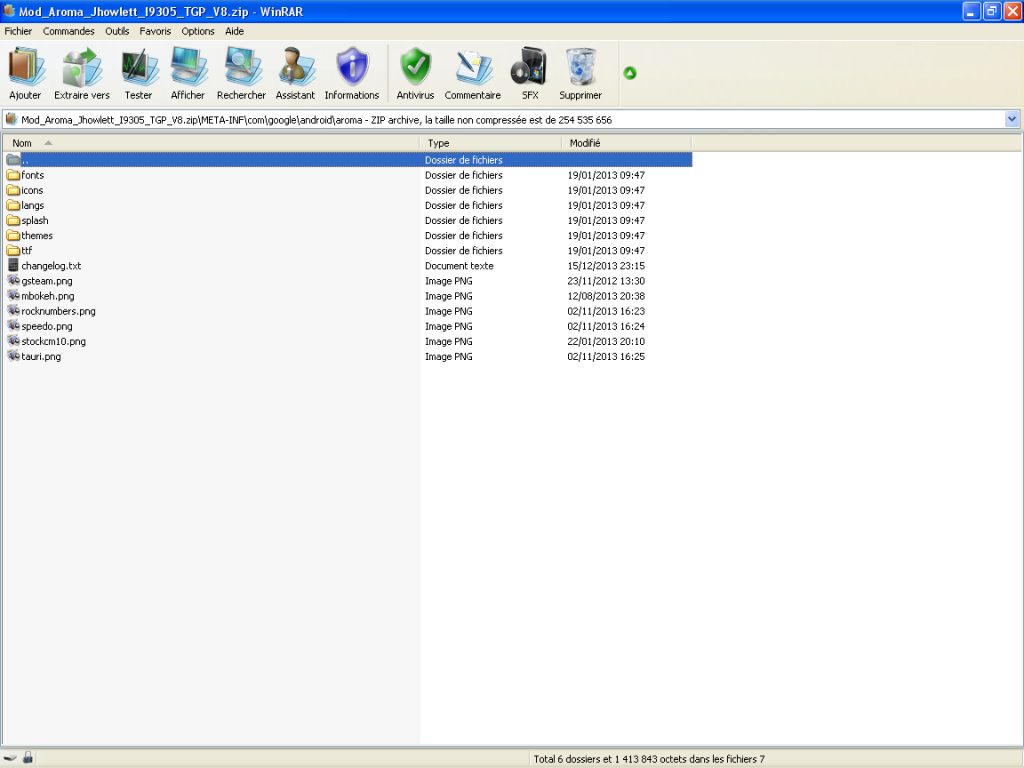Run the Tester archive tool

pos(138,73)
